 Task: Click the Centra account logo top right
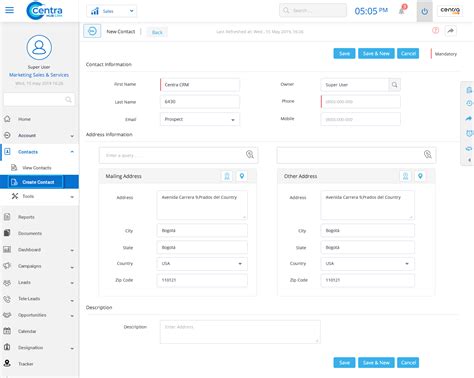(450, 11)
